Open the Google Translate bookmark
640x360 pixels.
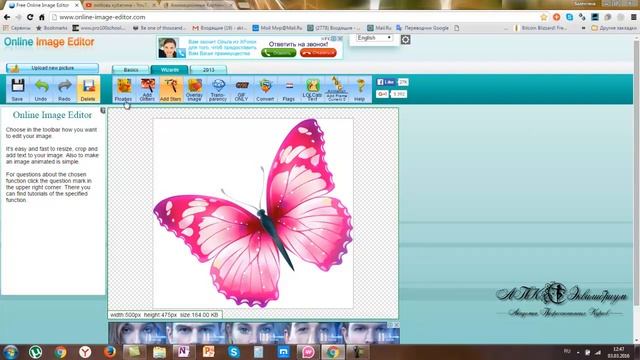click(x=422, y=28)
